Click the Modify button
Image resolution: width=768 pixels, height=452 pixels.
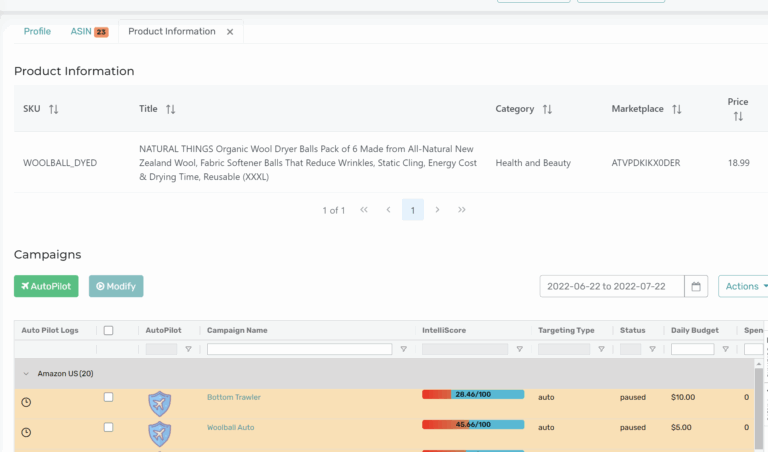pos(116,286)
